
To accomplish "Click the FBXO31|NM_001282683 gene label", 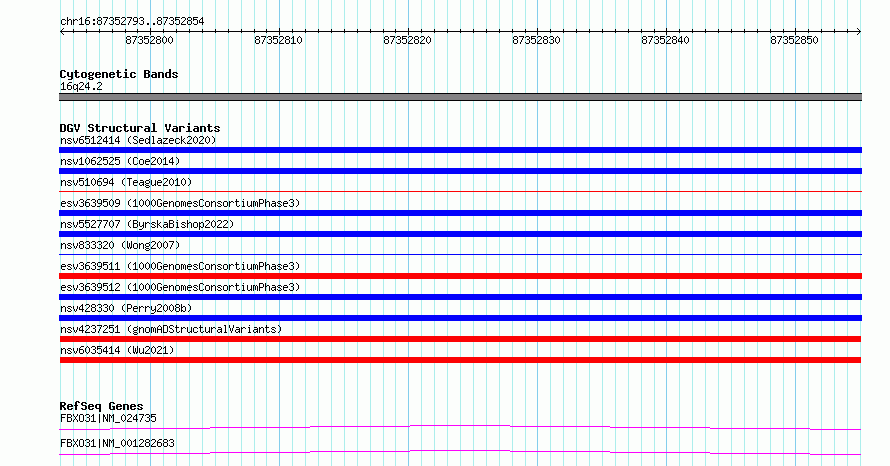I will (x=117, y=443).
